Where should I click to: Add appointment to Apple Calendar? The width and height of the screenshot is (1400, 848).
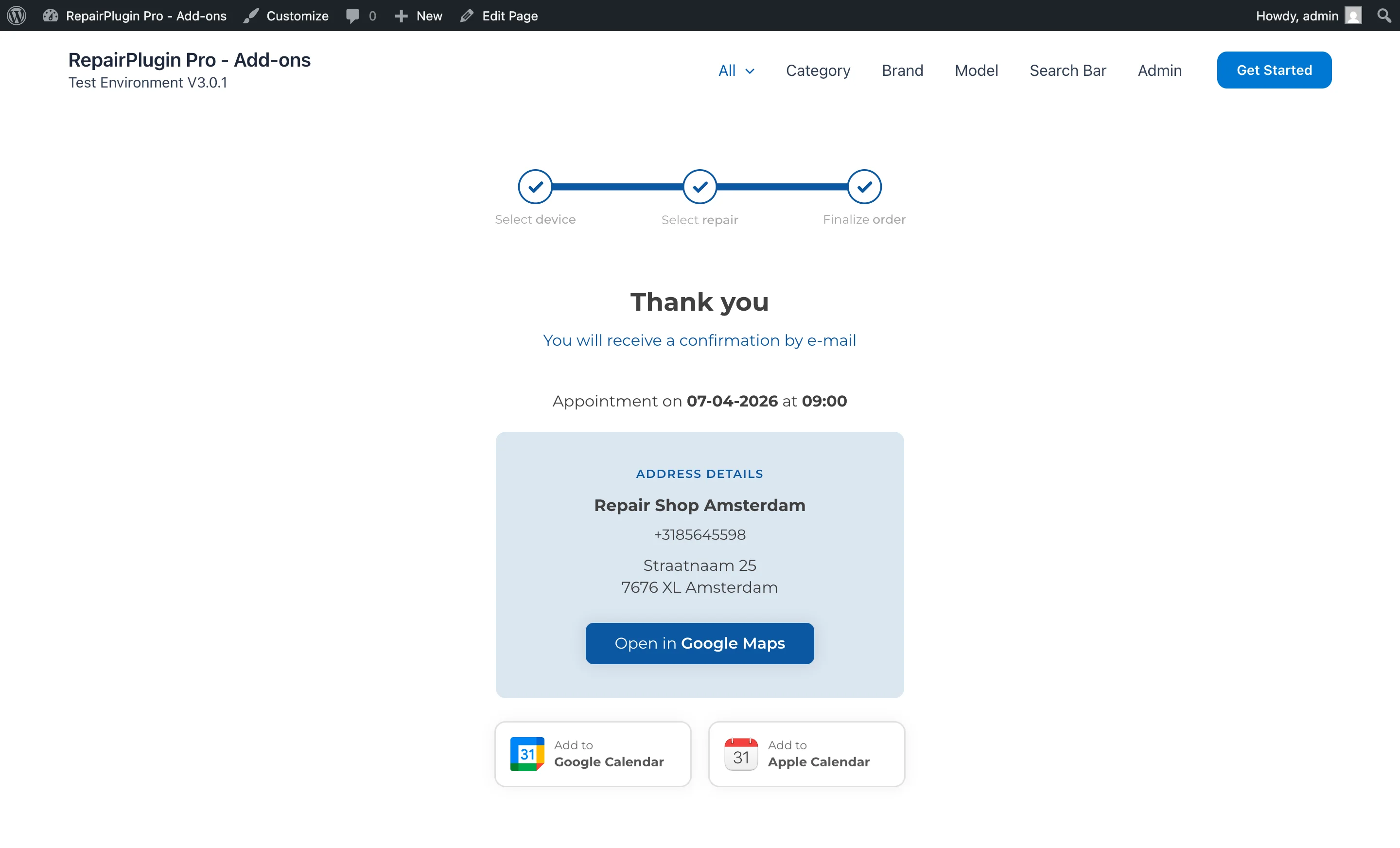[x=806, y=754]
